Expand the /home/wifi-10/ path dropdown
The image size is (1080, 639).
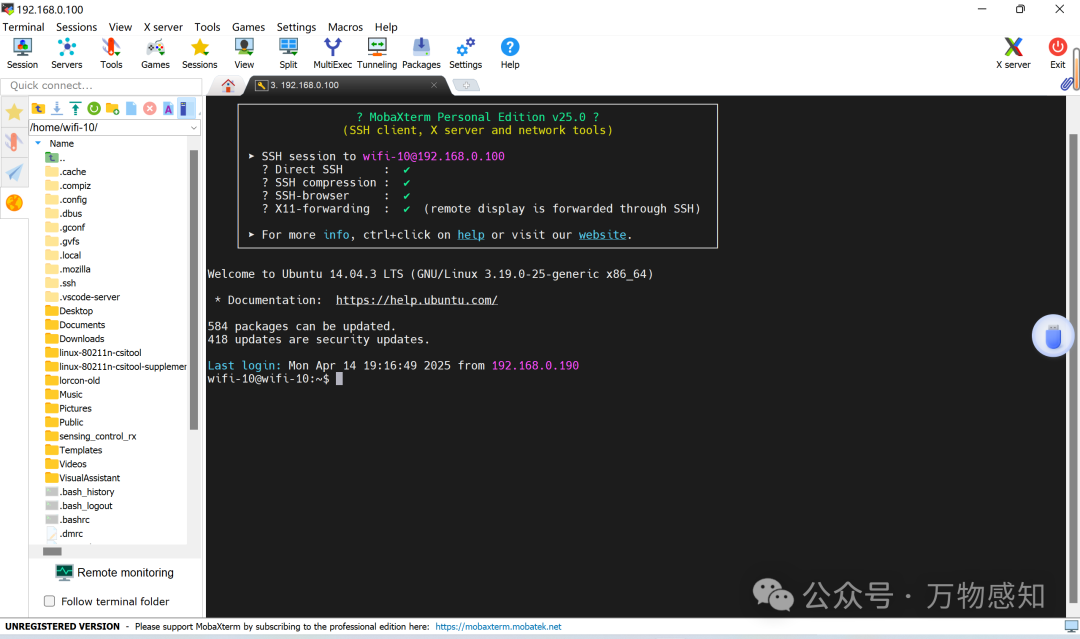point(194,128)
